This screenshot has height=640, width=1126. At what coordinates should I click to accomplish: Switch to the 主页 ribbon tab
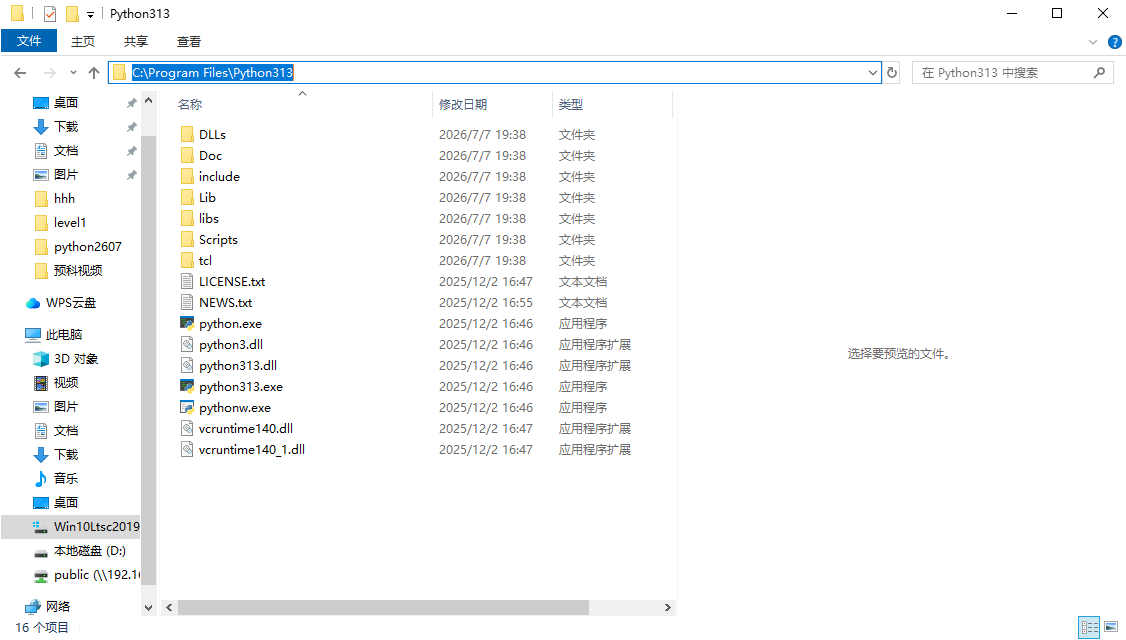[x=83, y=42]
